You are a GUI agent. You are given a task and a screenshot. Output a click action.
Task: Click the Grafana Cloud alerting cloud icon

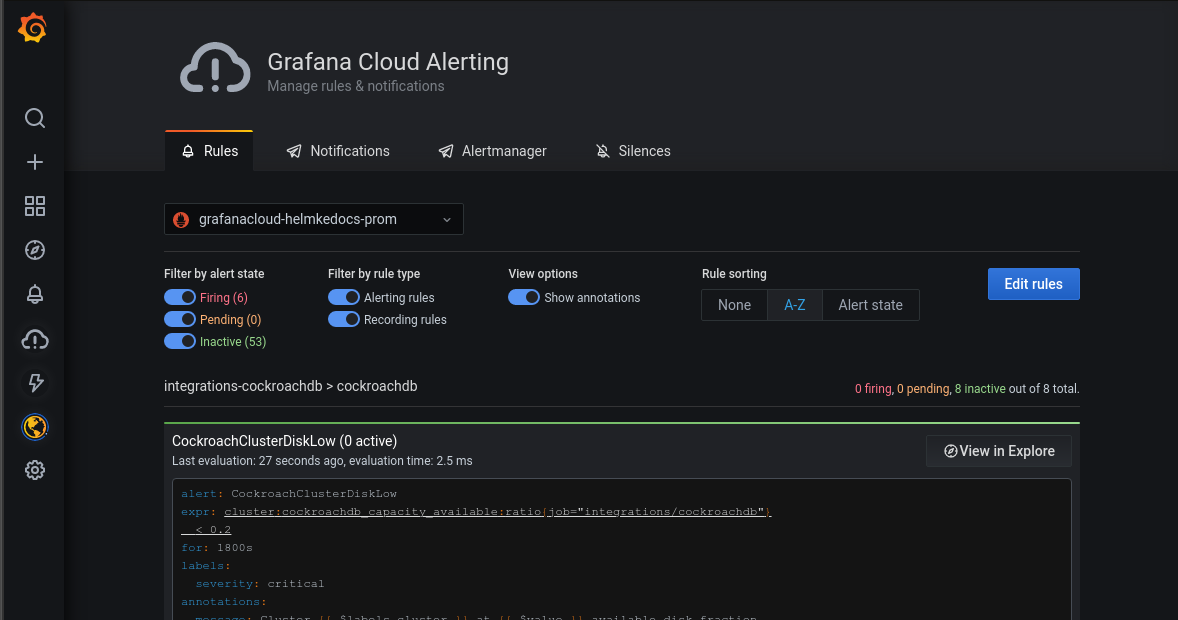point(34,340)
